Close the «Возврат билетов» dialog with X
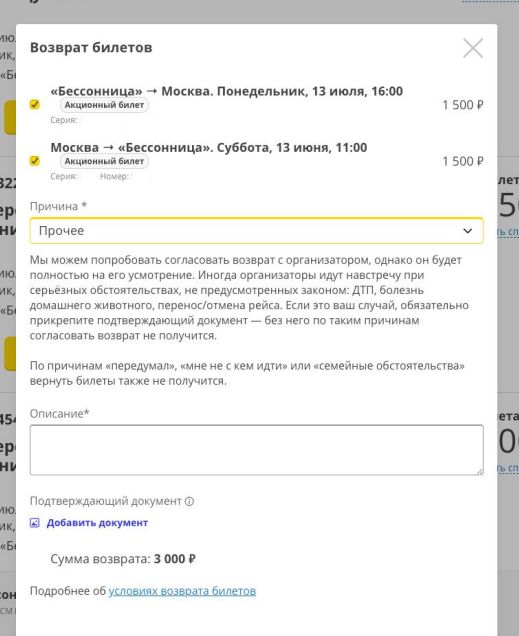The width and height of the screenshot is (519, 636). point(473,48)
